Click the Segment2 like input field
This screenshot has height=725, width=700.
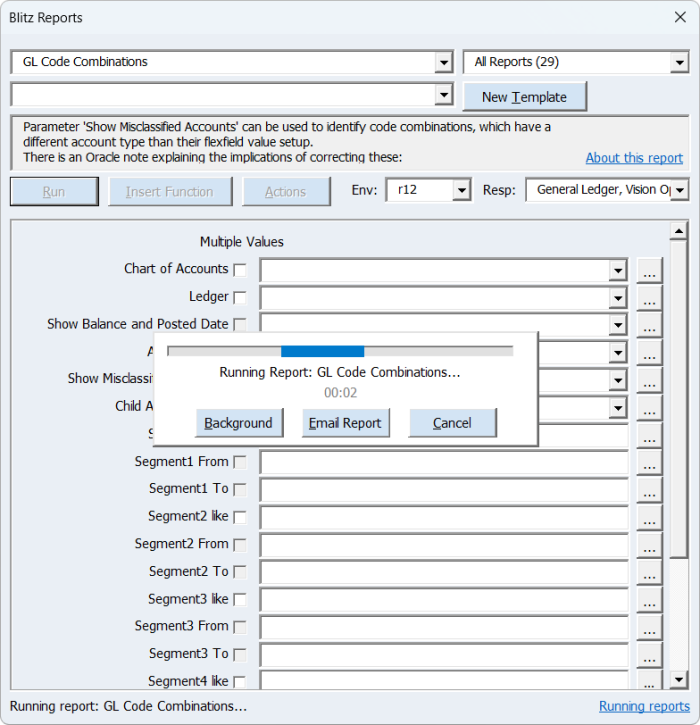click(444, 518)
